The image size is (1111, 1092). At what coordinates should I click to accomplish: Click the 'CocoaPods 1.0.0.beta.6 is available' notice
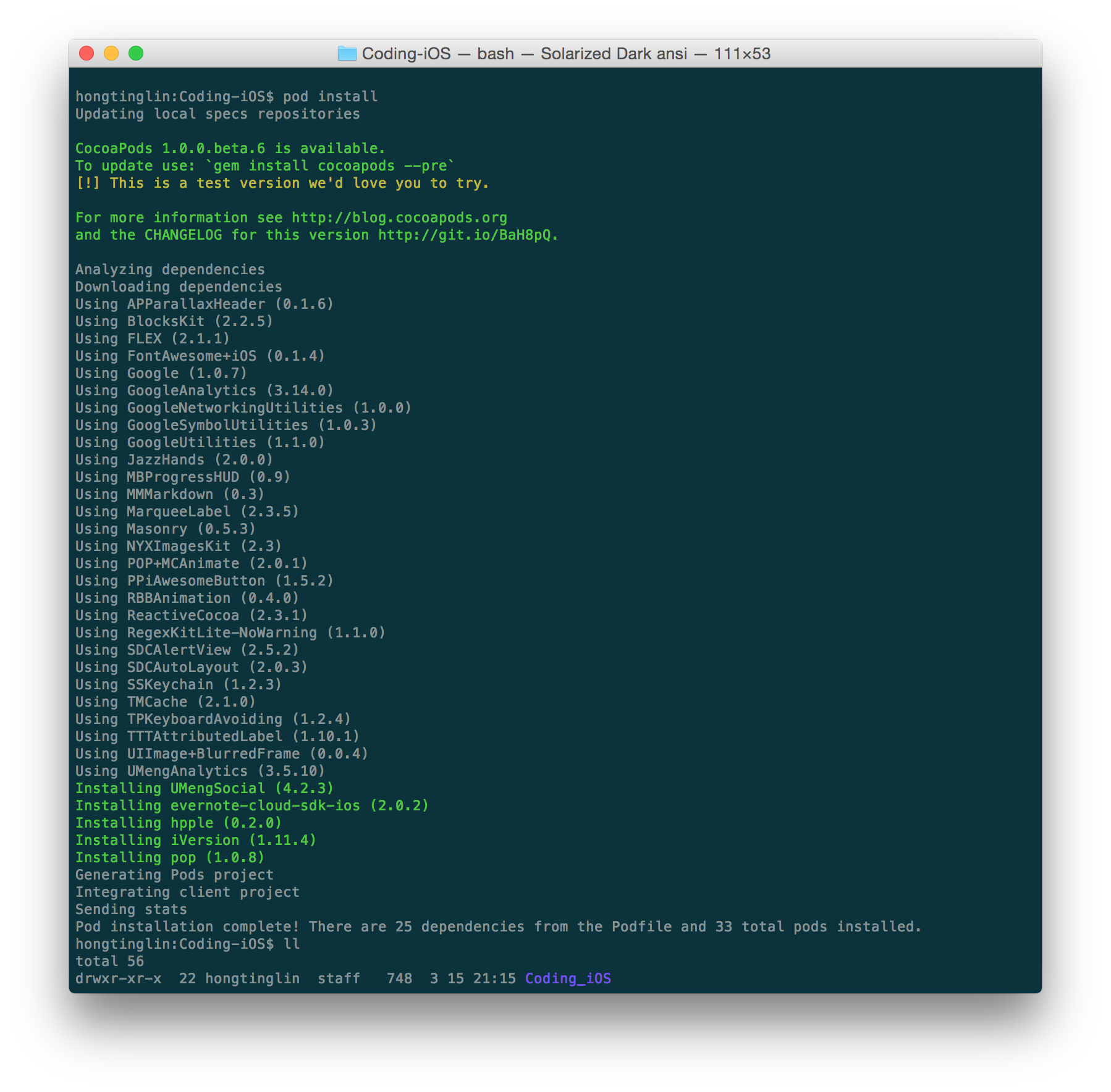pos(230,149)
